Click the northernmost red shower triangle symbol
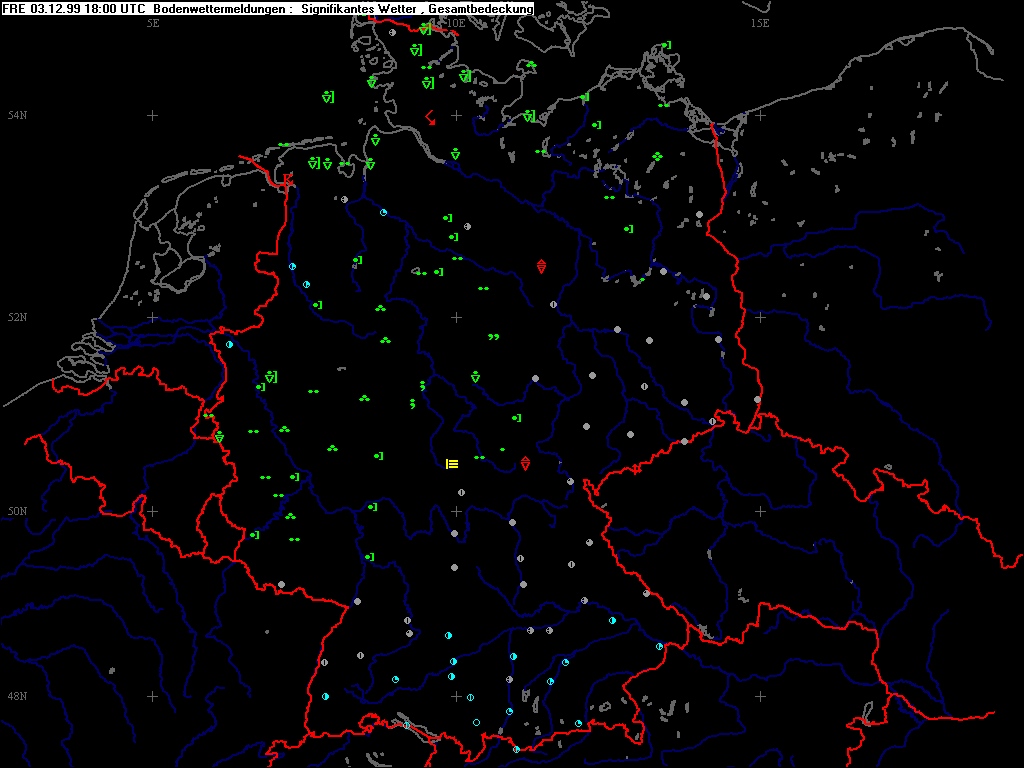Image resolution: width=1024 pixels, height=768 pixels. click(x=542, y=266)
